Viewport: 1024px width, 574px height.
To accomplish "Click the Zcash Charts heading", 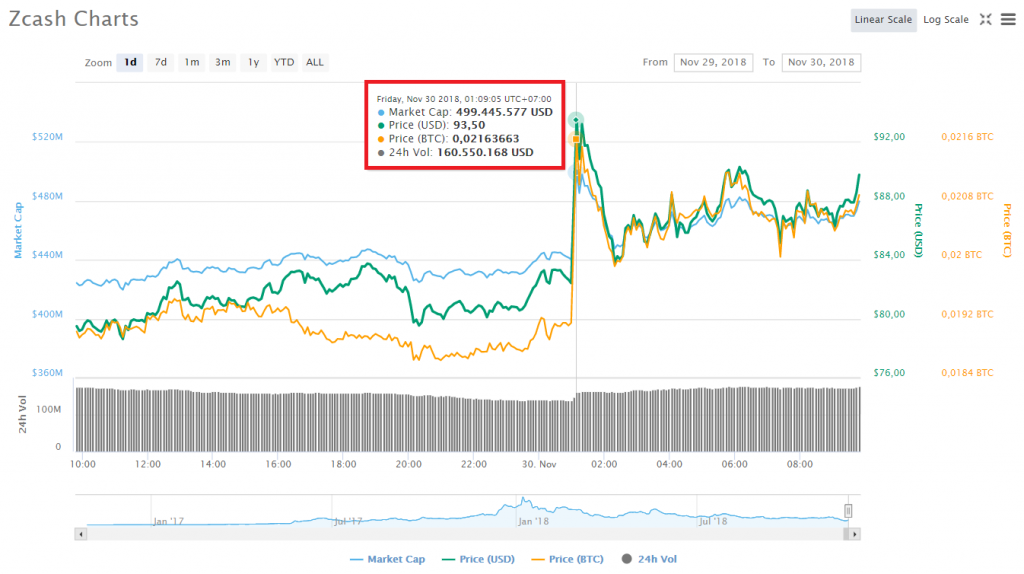I will click(x=74, y=19).
